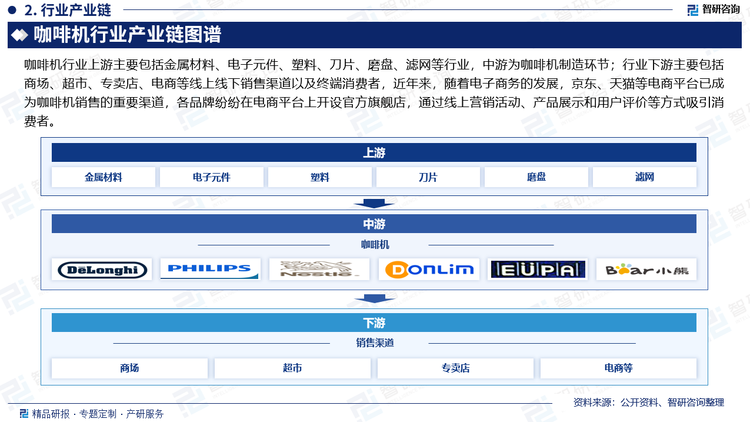Click the 电子元件 box
Image resolution: width=750 pixels, height=422 pixels.
[x=211, y=177]
